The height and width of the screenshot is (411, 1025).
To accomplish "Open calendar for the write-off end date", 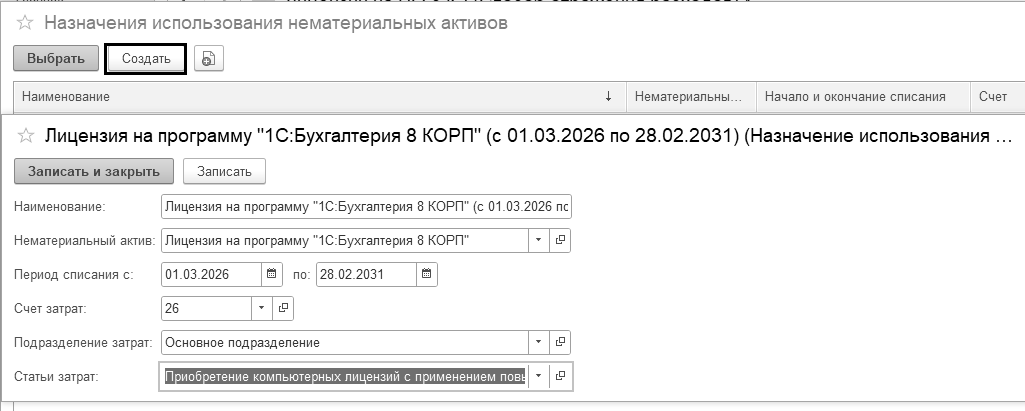I will (426, 274).
